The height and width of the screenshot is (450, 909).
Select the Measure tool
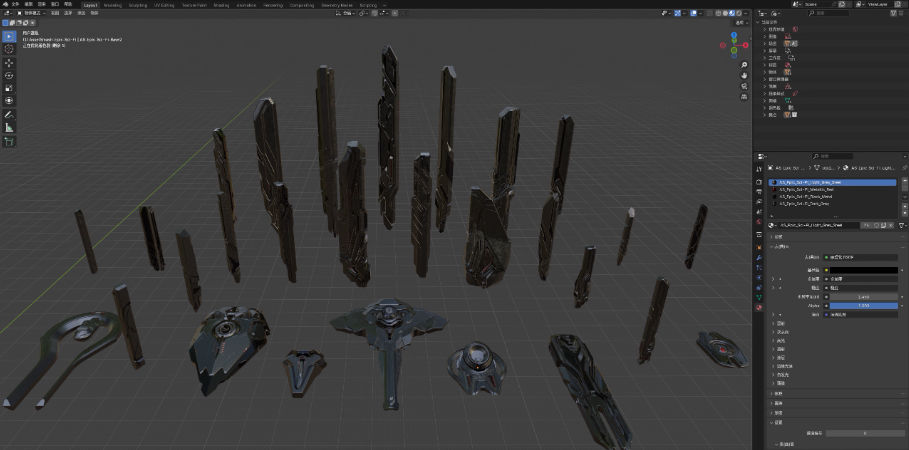point(9,127)
